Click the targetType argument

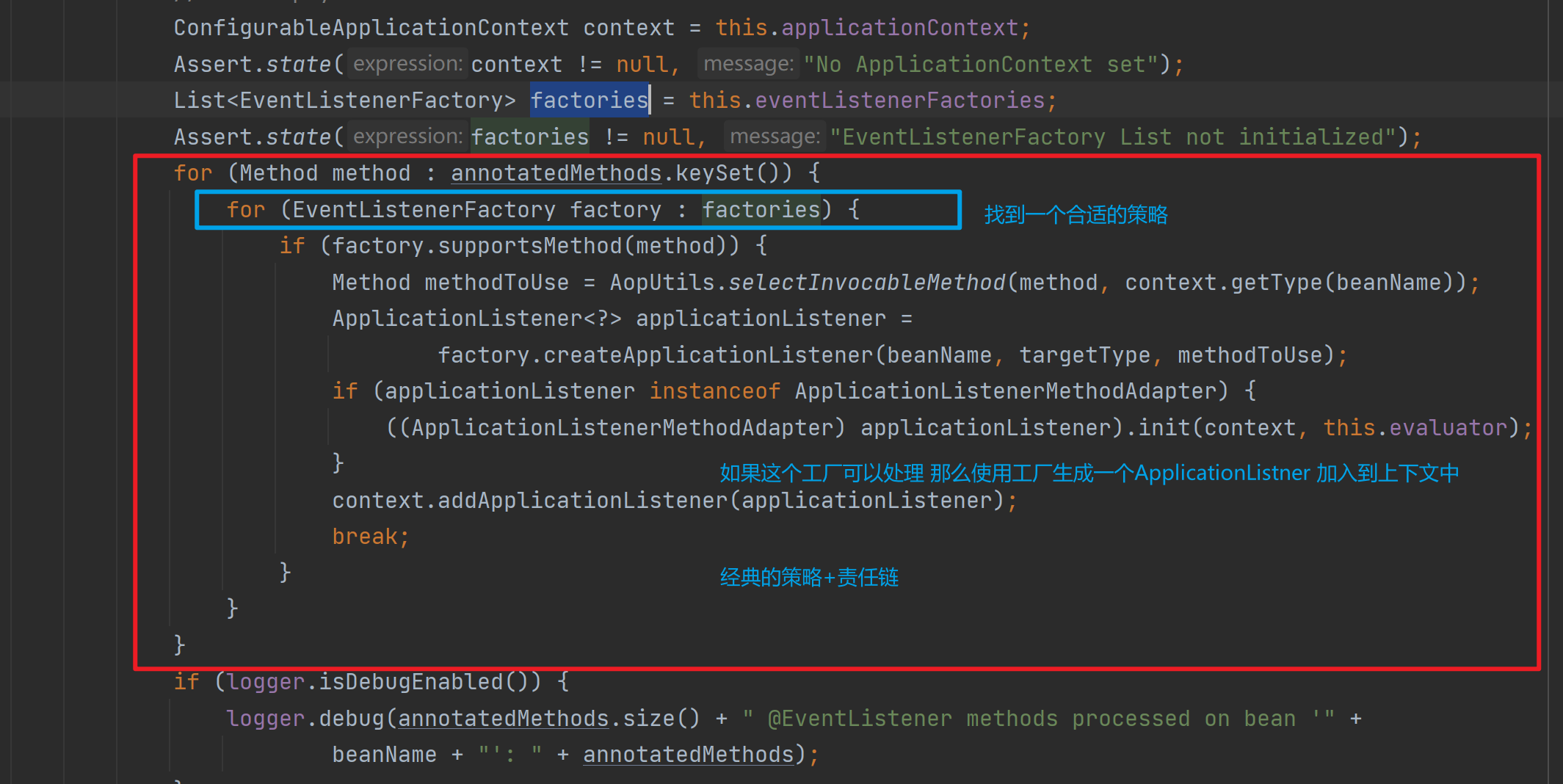1085,355
